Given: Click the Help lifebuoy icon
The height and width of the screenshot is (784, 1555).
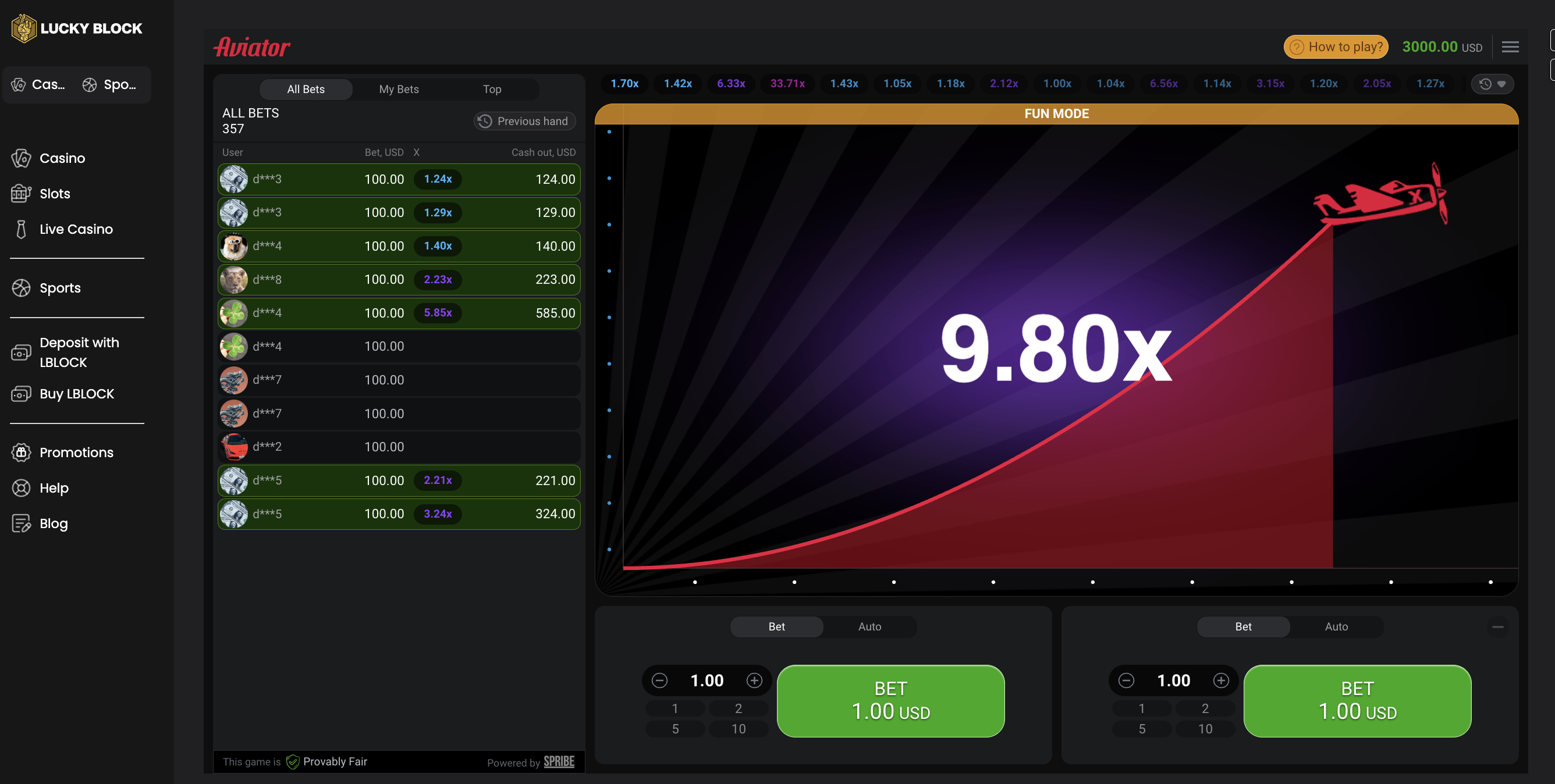Looking at the screenshot, I should click(x=21, y=488).
